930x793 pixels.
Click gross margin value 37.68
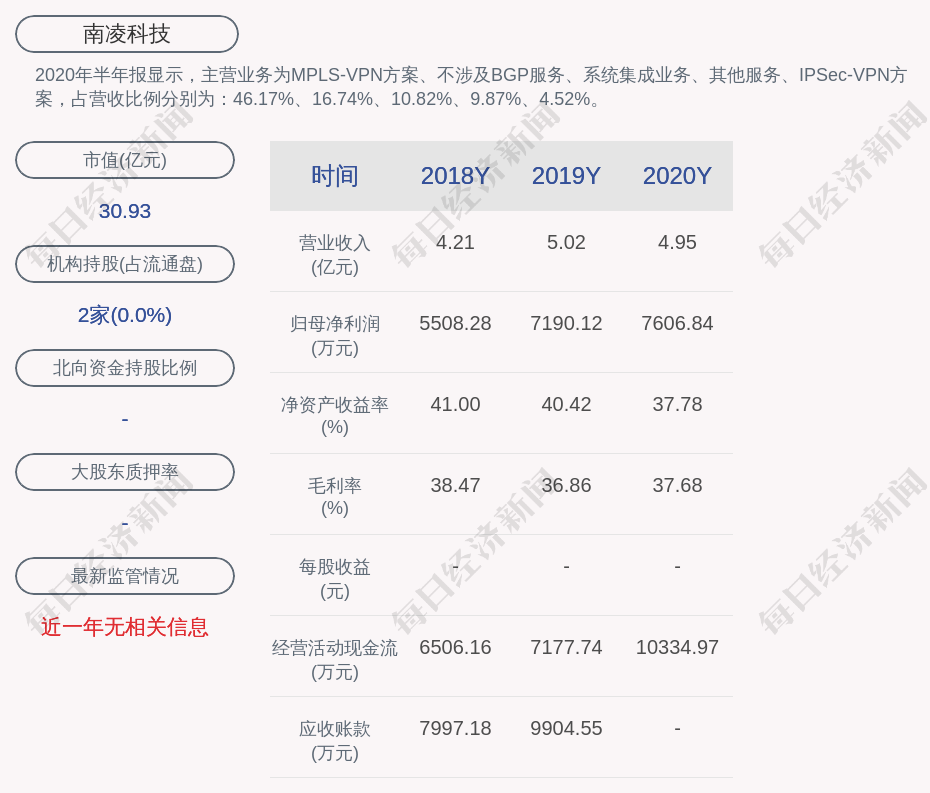[677, 485]
